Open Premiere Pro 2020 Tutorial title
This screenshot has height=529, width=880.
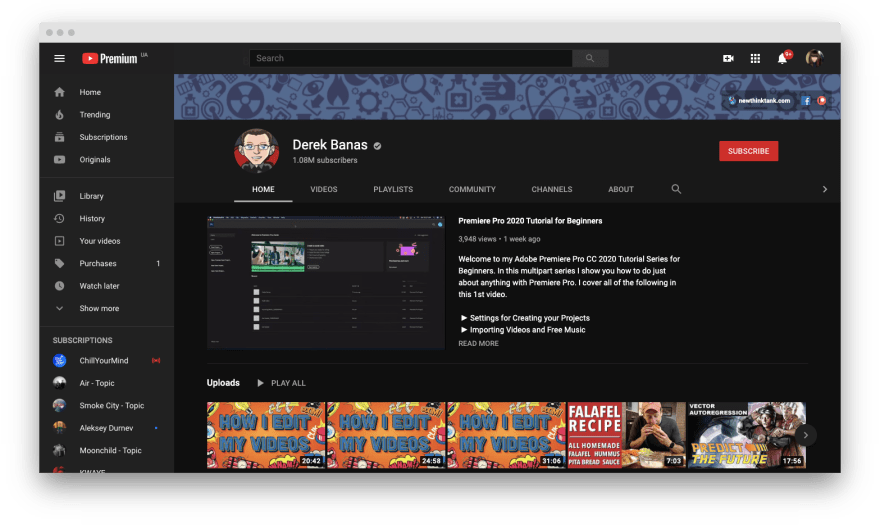(x=530, y=221)
